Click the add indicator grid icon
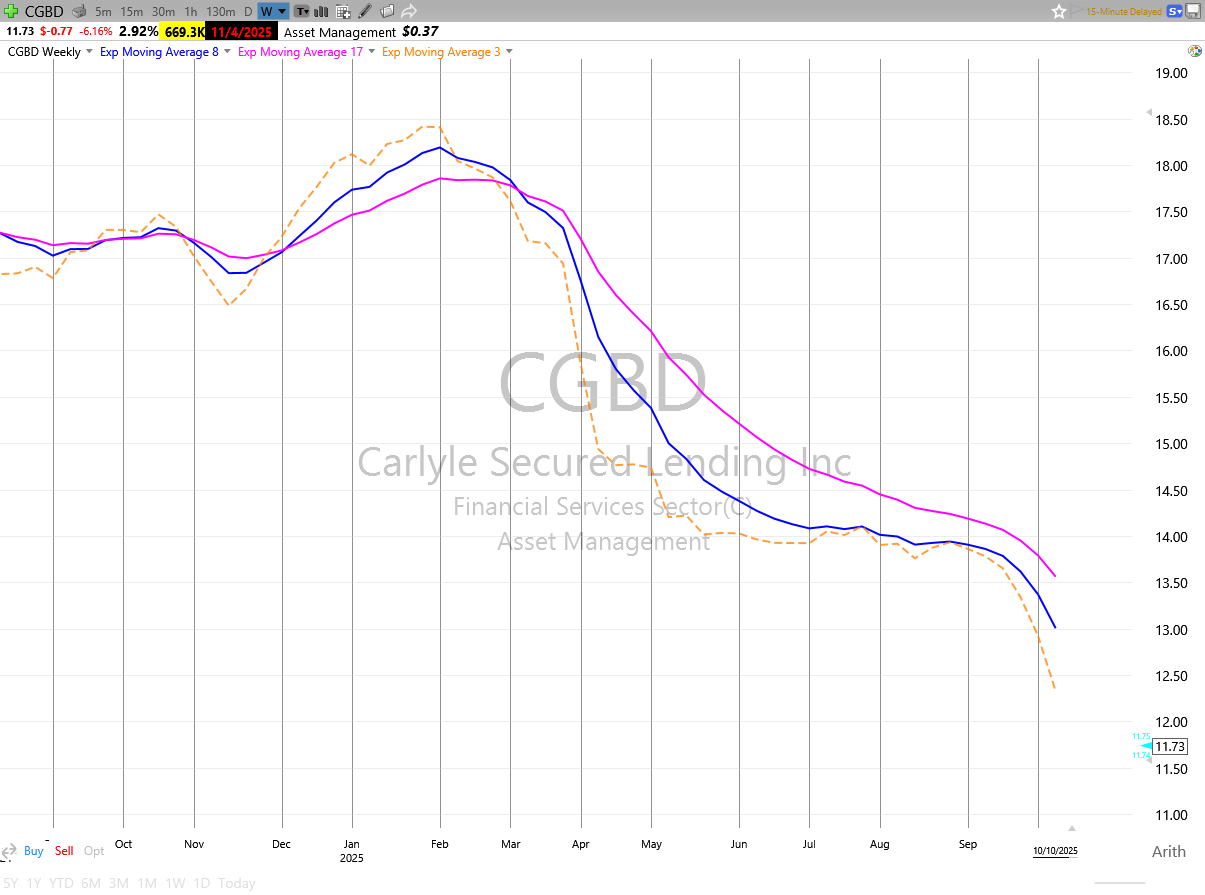 [343, 12]
